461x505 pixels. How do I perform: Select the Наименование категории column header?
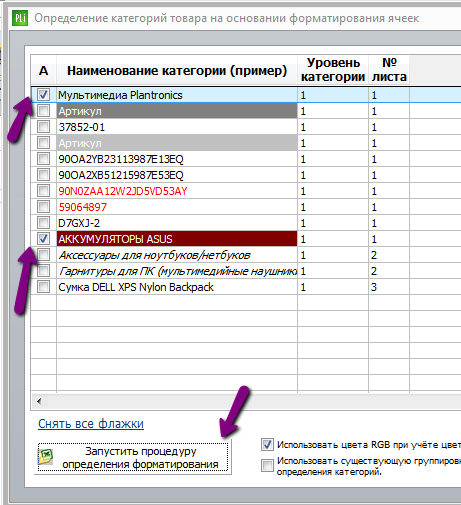click(x=177, y=70)
